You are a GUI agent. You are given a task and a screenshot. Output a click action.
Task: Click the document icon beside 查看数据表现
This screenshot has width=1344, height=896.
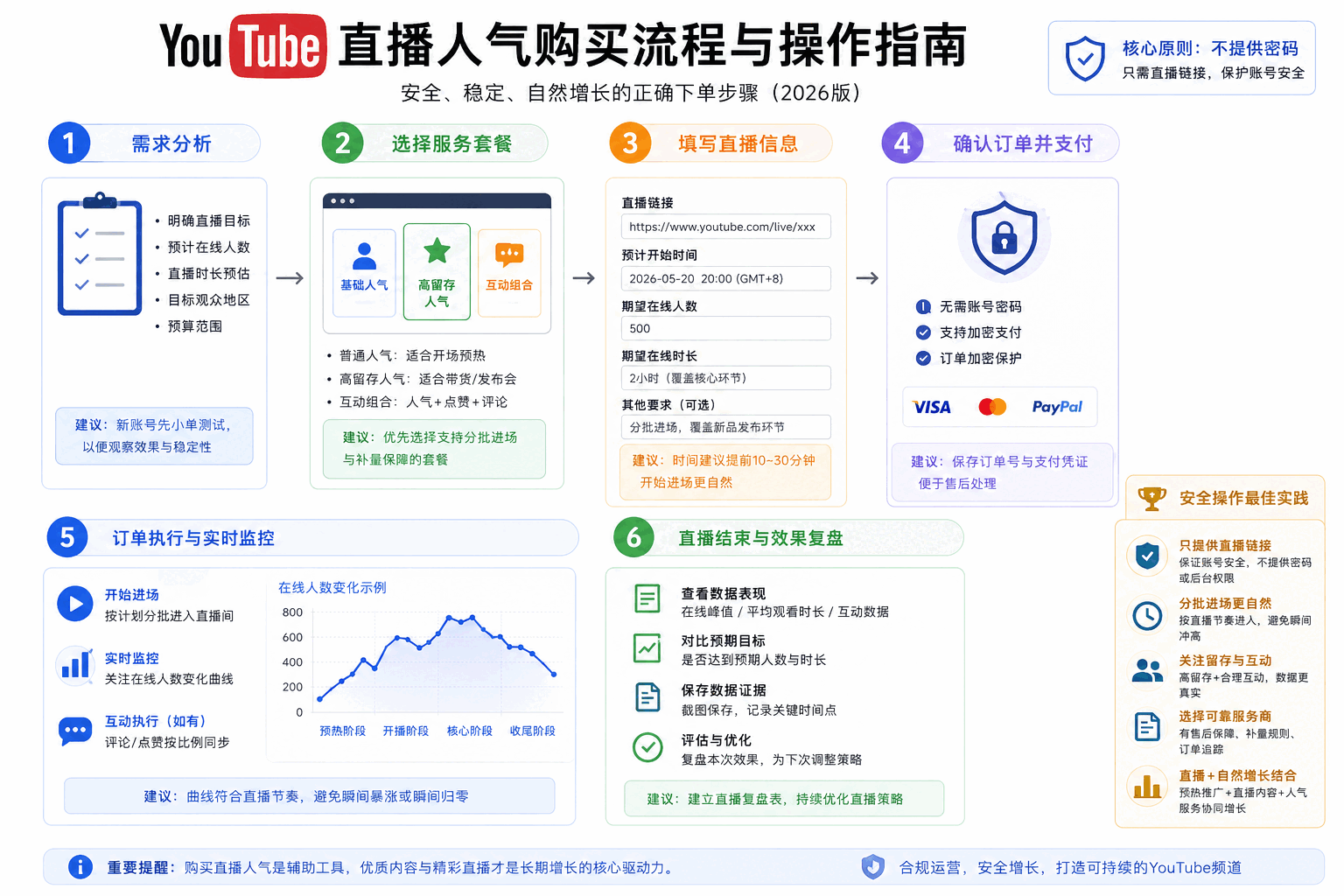647,598
